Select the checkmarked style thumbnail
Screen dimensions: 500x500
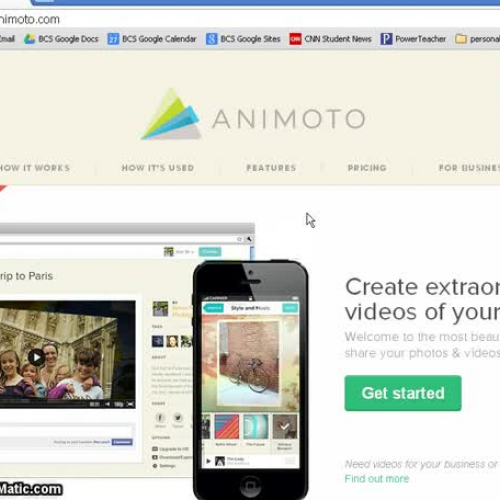click(x=285, y=426)
